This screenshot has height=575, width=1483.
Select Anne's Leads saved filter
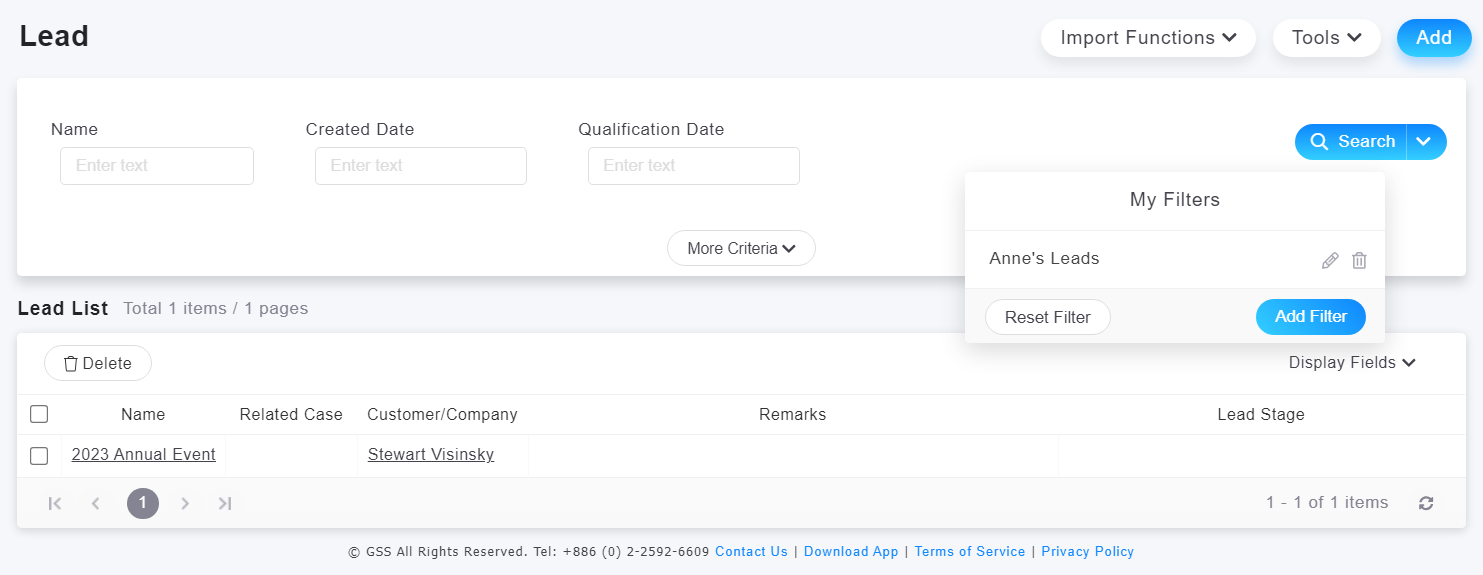pos(1044,258)
